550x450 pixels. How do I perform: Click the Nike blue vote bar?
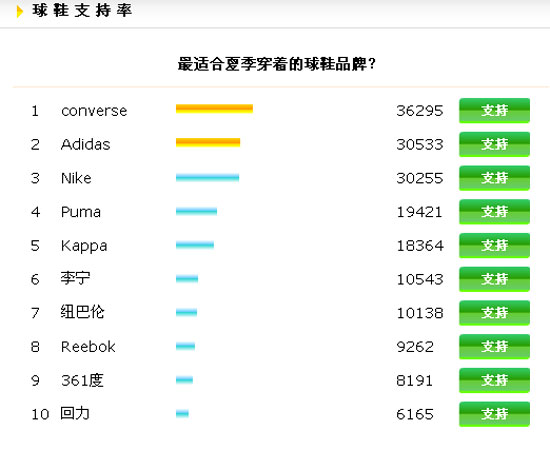coord(208,177)
